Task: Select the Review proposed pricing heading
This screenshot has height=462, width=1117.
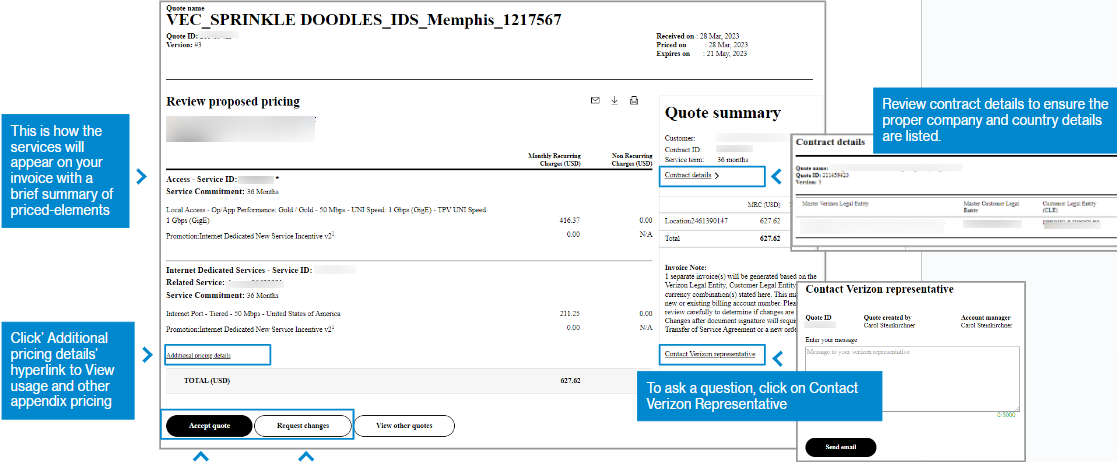Action: click(x=232, y=102)
